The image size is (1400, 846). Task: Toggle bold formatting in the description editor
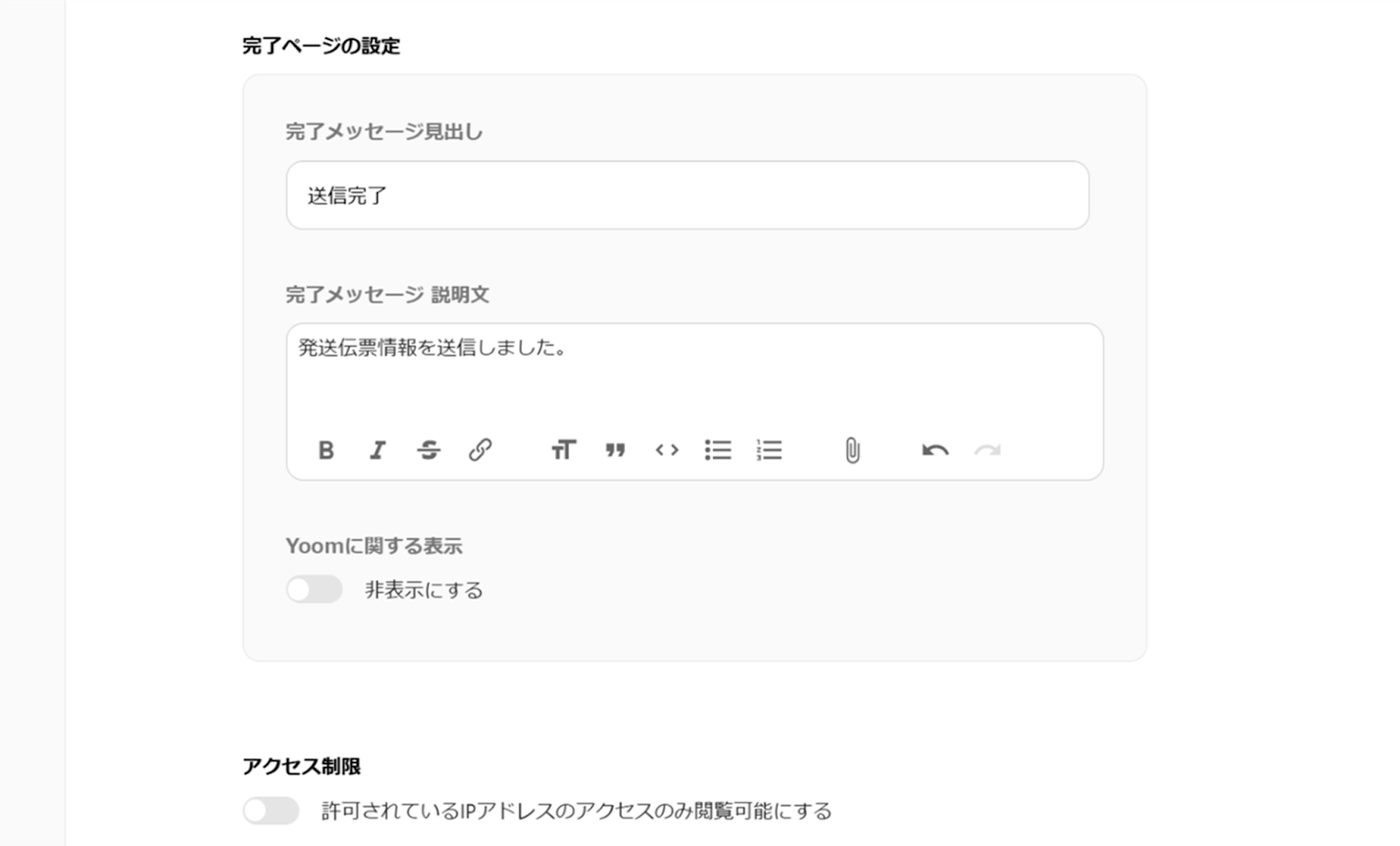[x=326, y=450]
